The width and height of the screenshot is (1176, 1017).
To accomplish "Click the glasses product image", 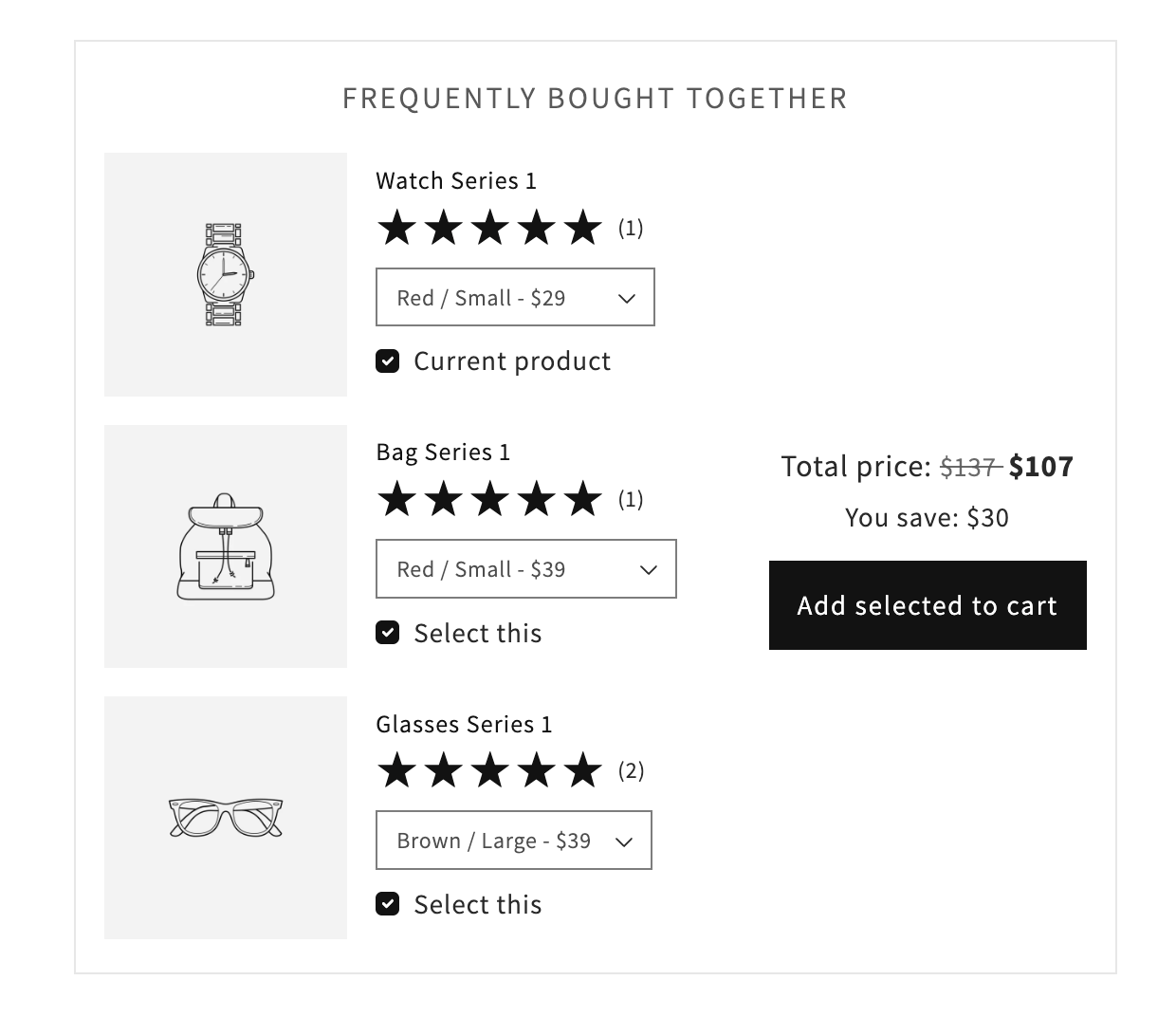I will [226, 818].
